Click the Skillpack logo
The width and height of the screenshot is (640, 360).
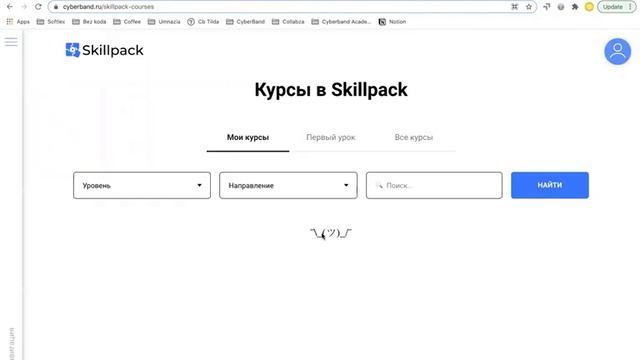(104, 50)
